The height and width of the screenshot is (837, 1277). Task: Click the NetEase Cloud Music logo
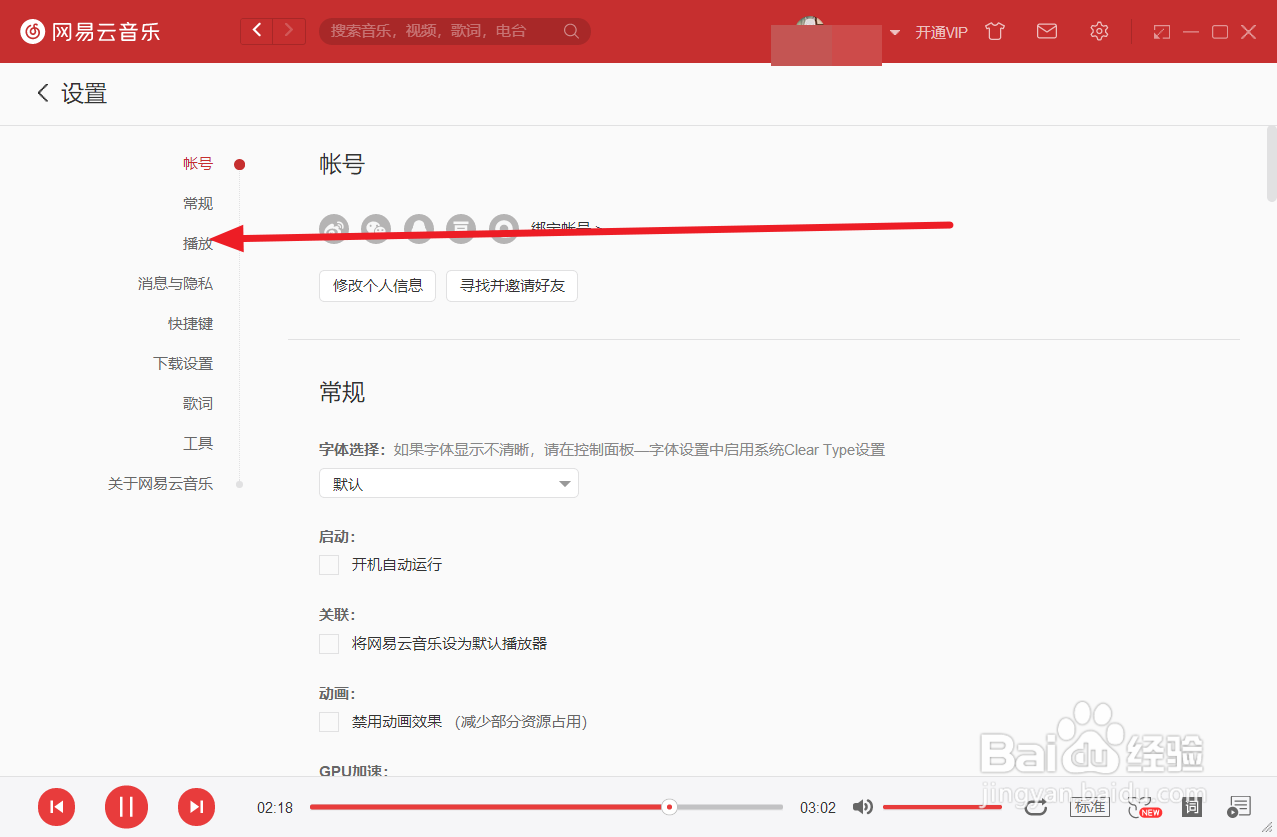90,31
